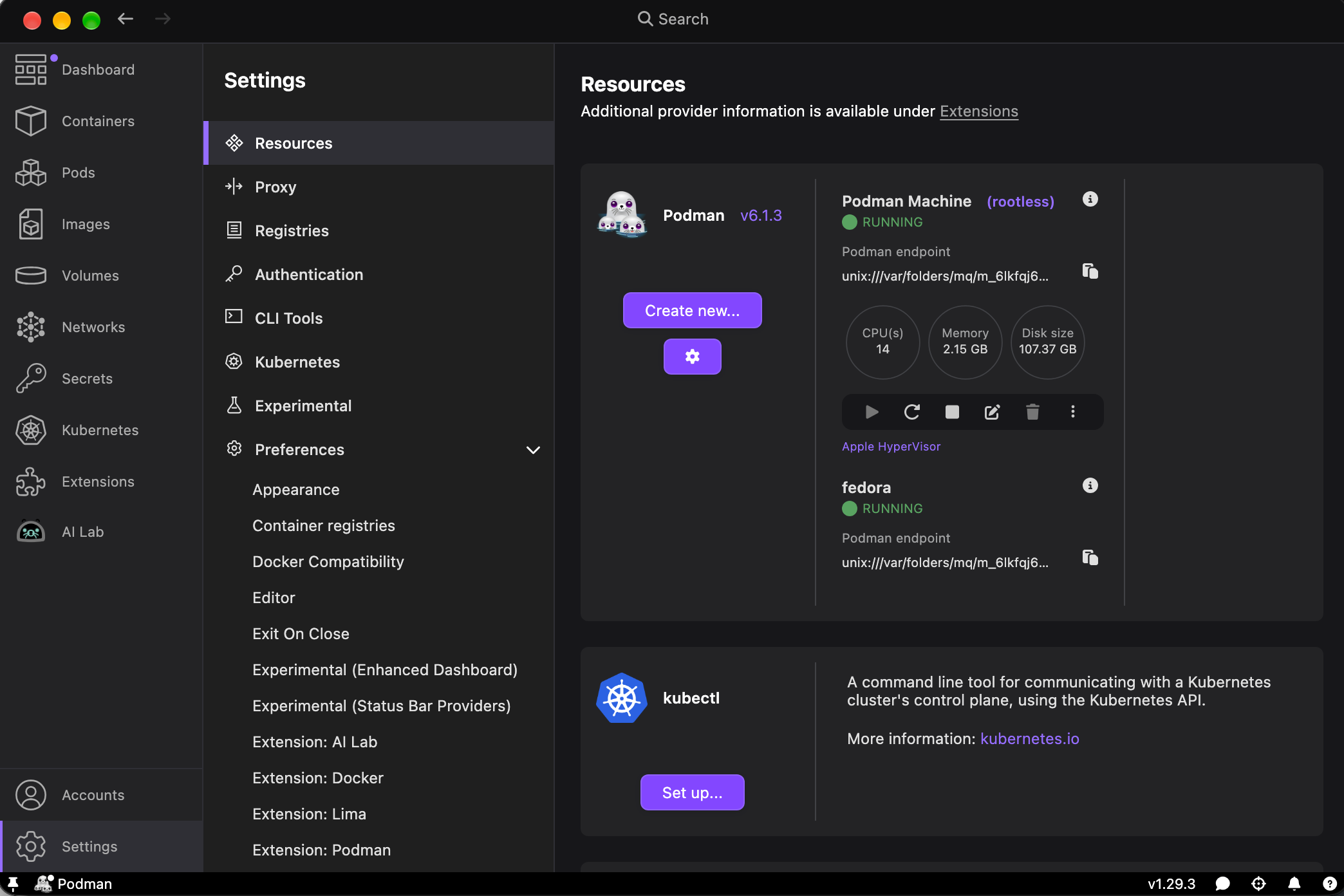Screen dimensions: 1344x896
Task: Open Podman provider settings gear button
Action: [x=692, y=357]
